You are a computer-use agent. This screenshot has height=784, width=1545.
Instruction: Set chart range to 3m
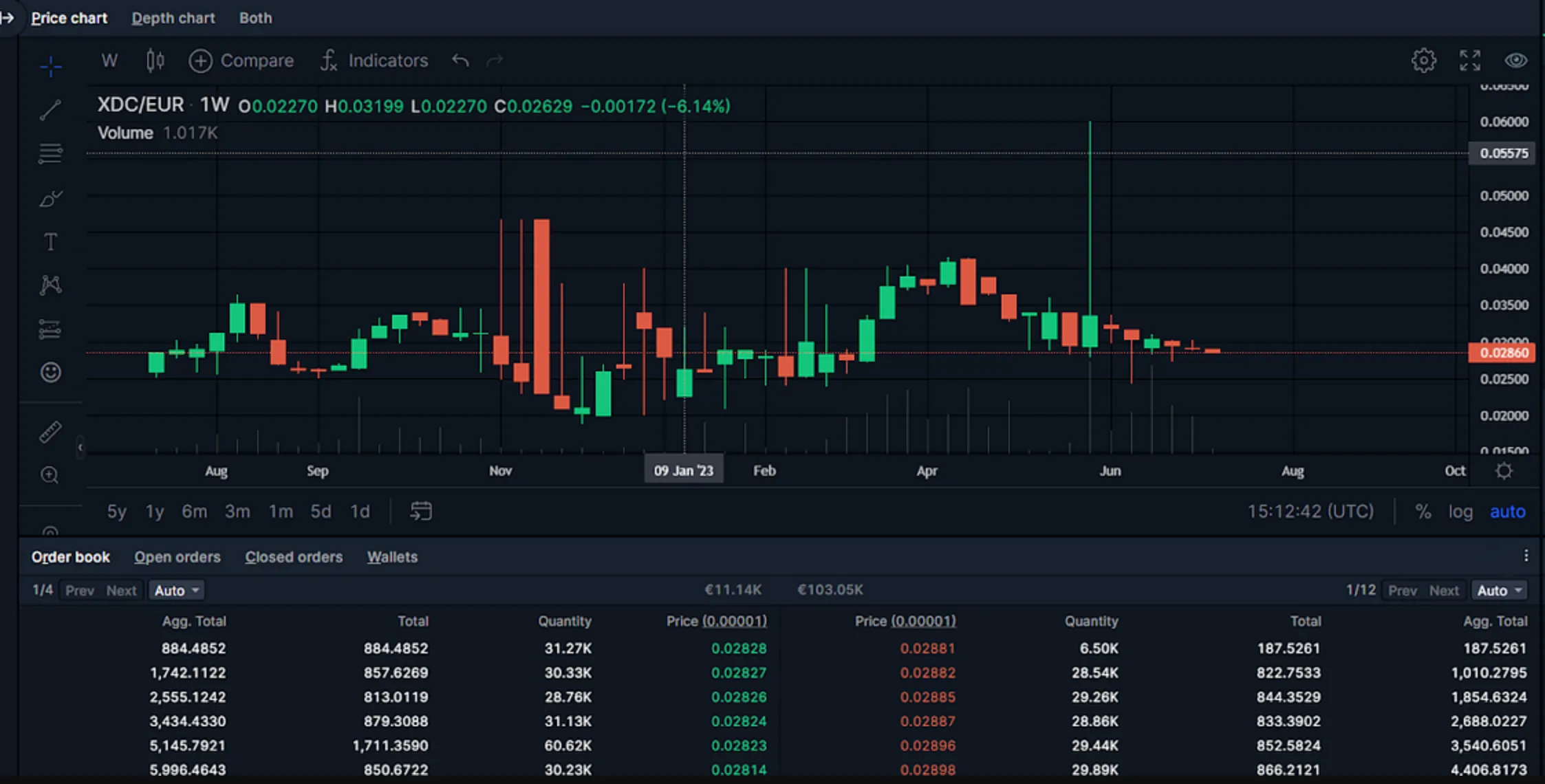(x=237, y=512)
